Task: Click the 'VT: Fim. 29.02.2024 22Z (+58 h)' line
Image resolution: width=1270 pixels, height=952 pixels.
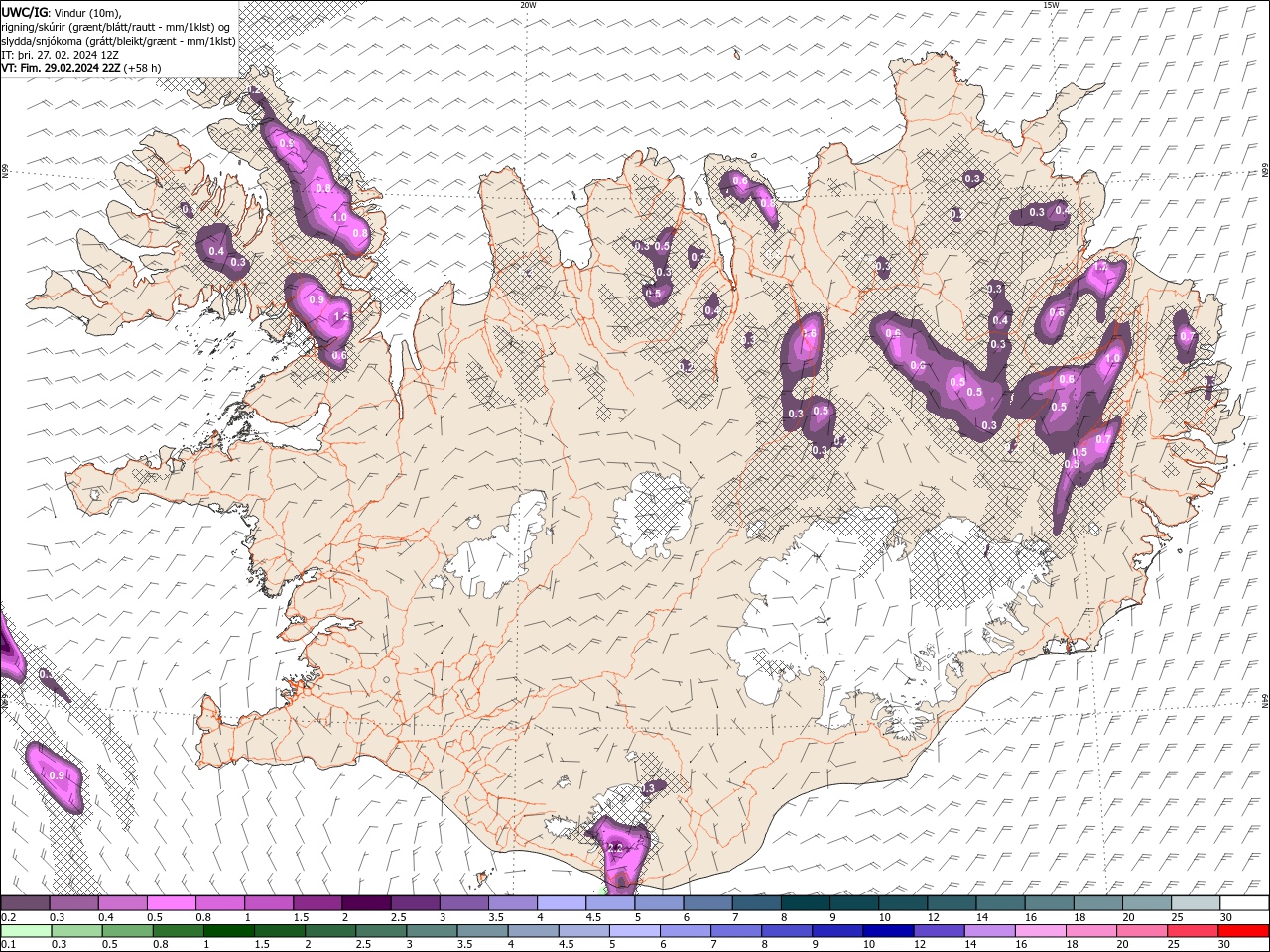Action: [x=81, y=68]
